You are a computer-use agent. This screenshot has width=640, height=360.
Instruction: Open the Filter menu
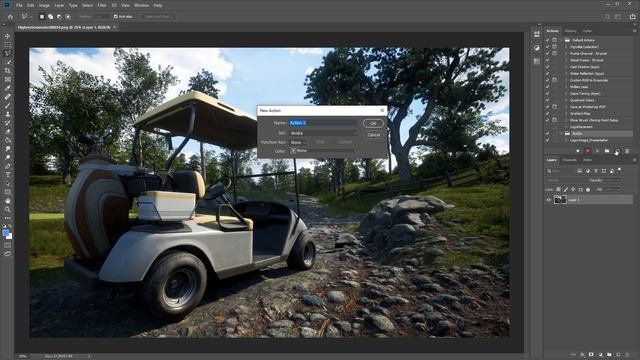[102, 5]
